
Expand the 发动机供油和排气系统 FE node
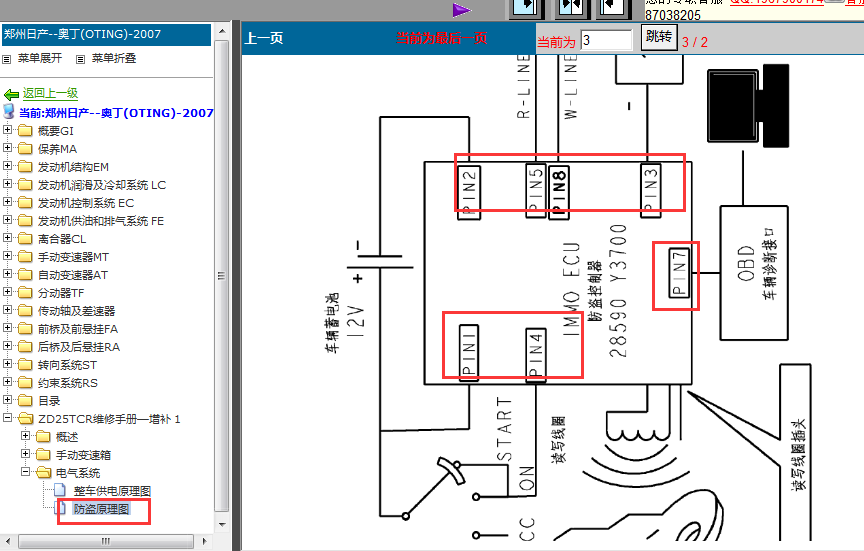point(7,219)
